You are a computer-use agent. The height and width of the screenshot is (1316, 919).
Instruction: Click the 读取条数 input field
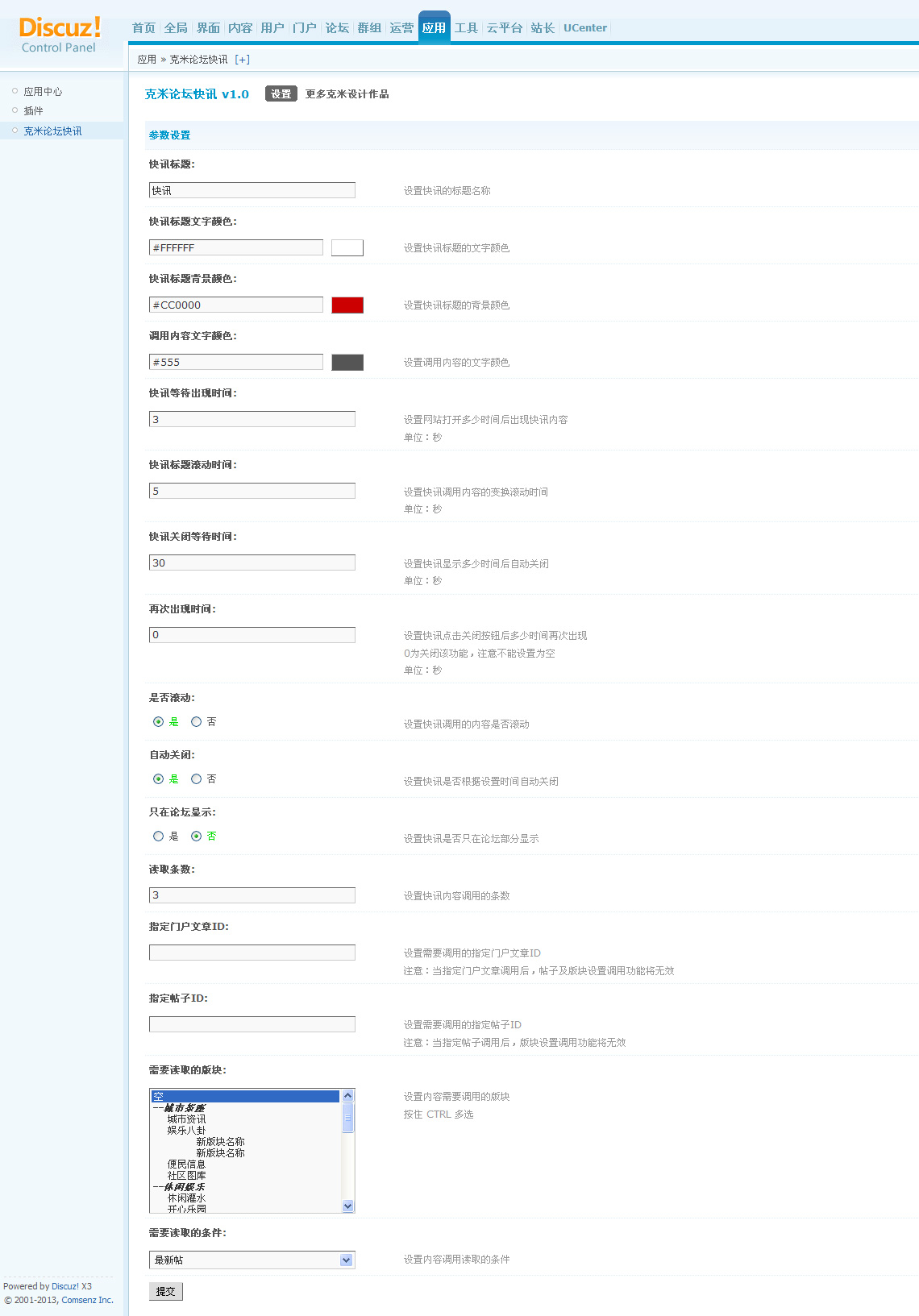[252, 895]
